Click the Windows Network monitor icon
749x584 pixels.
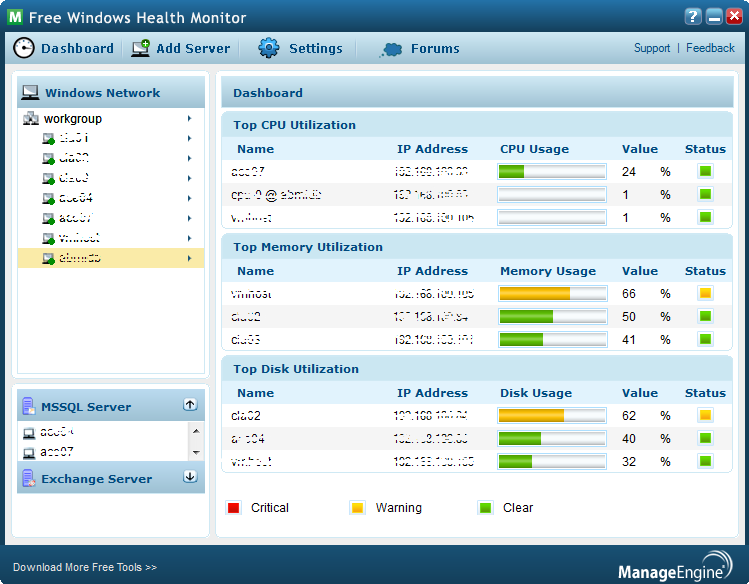point(30,93)
